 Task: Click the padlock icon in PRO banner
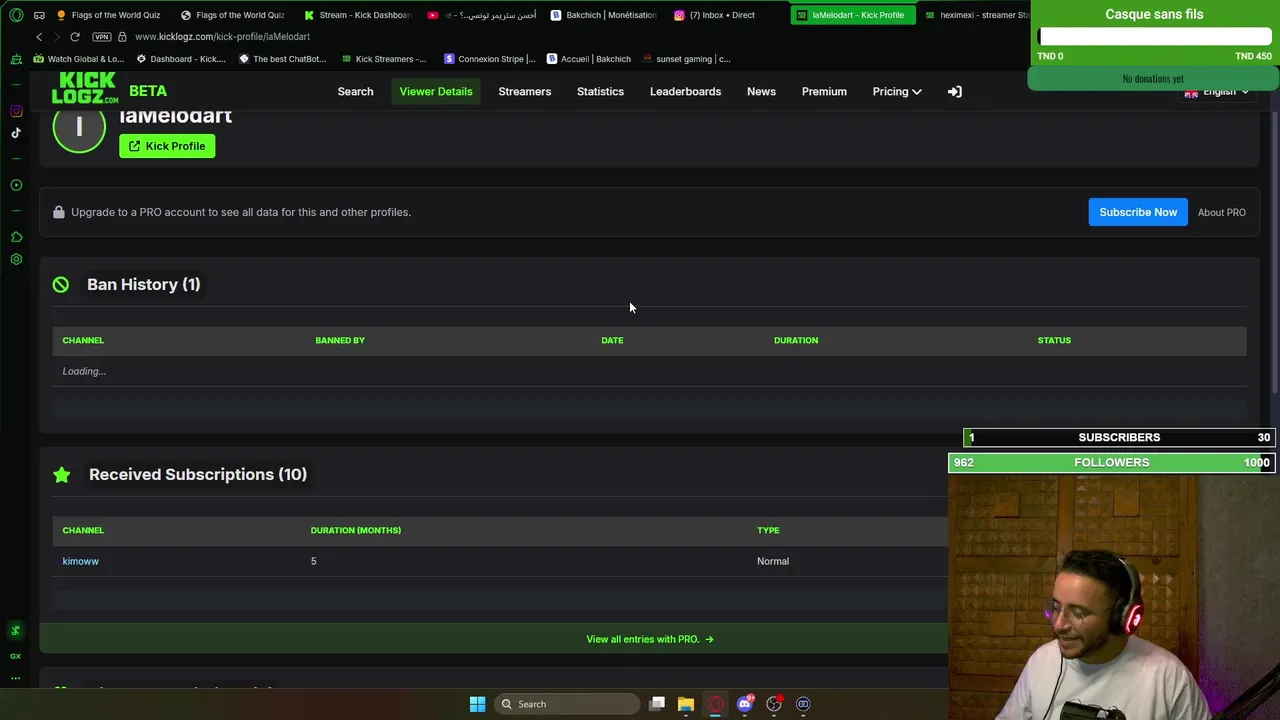click(59, 212)
